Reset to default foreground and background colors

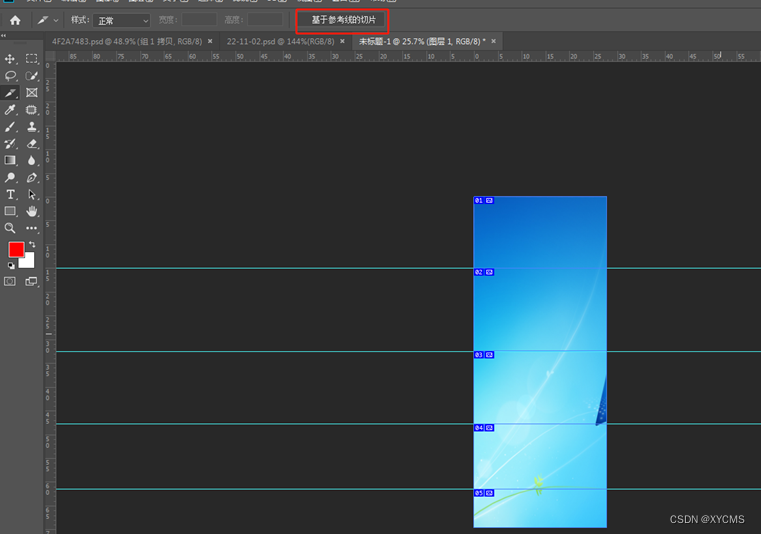click(x=11, y=266)
